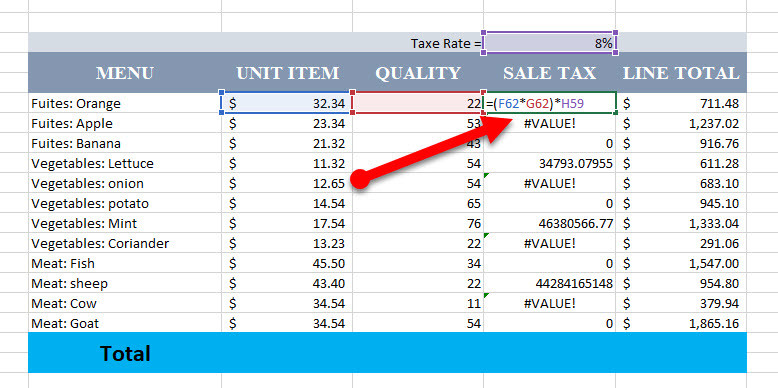Select the UNIT ITEM column header

click(x=287, y=73)
